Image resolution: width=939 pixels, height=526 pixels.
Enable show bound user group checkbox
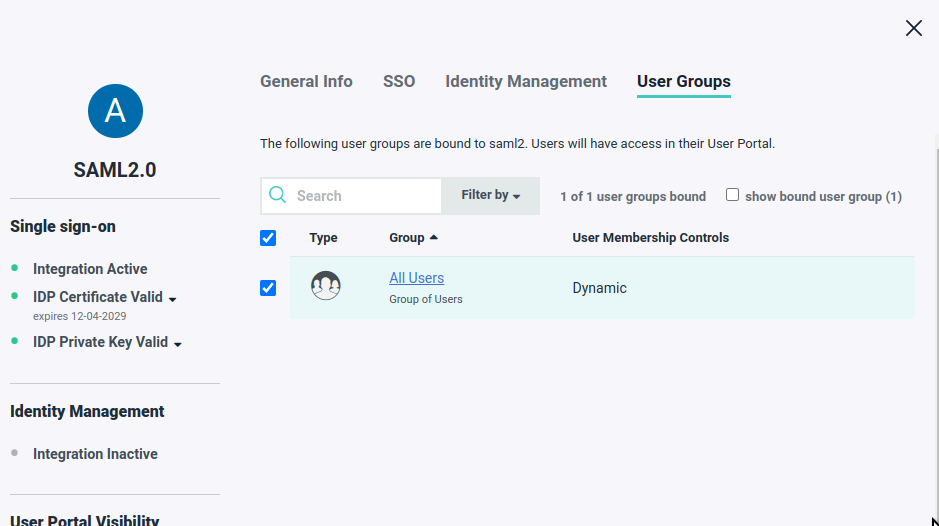tap(732, 195)
